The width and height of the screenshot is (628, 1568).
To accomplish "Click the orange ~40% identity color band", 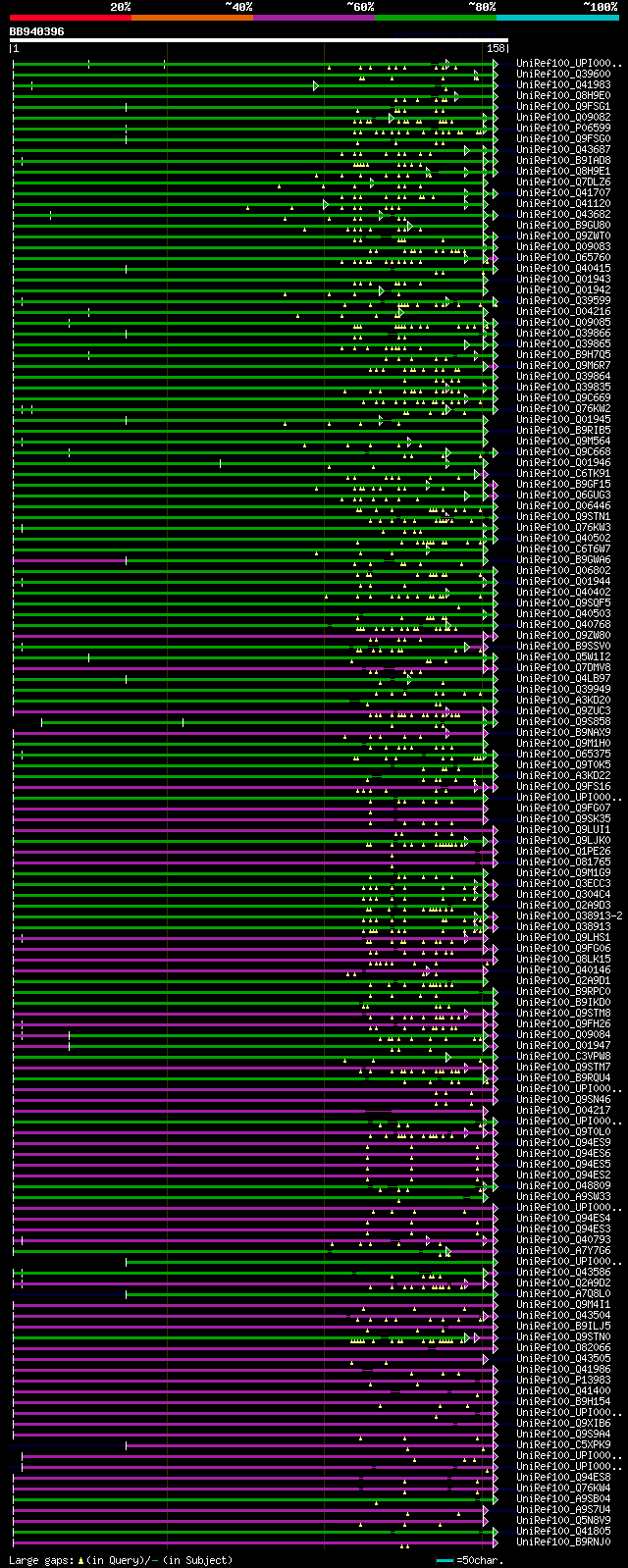I will click(191, 18).
